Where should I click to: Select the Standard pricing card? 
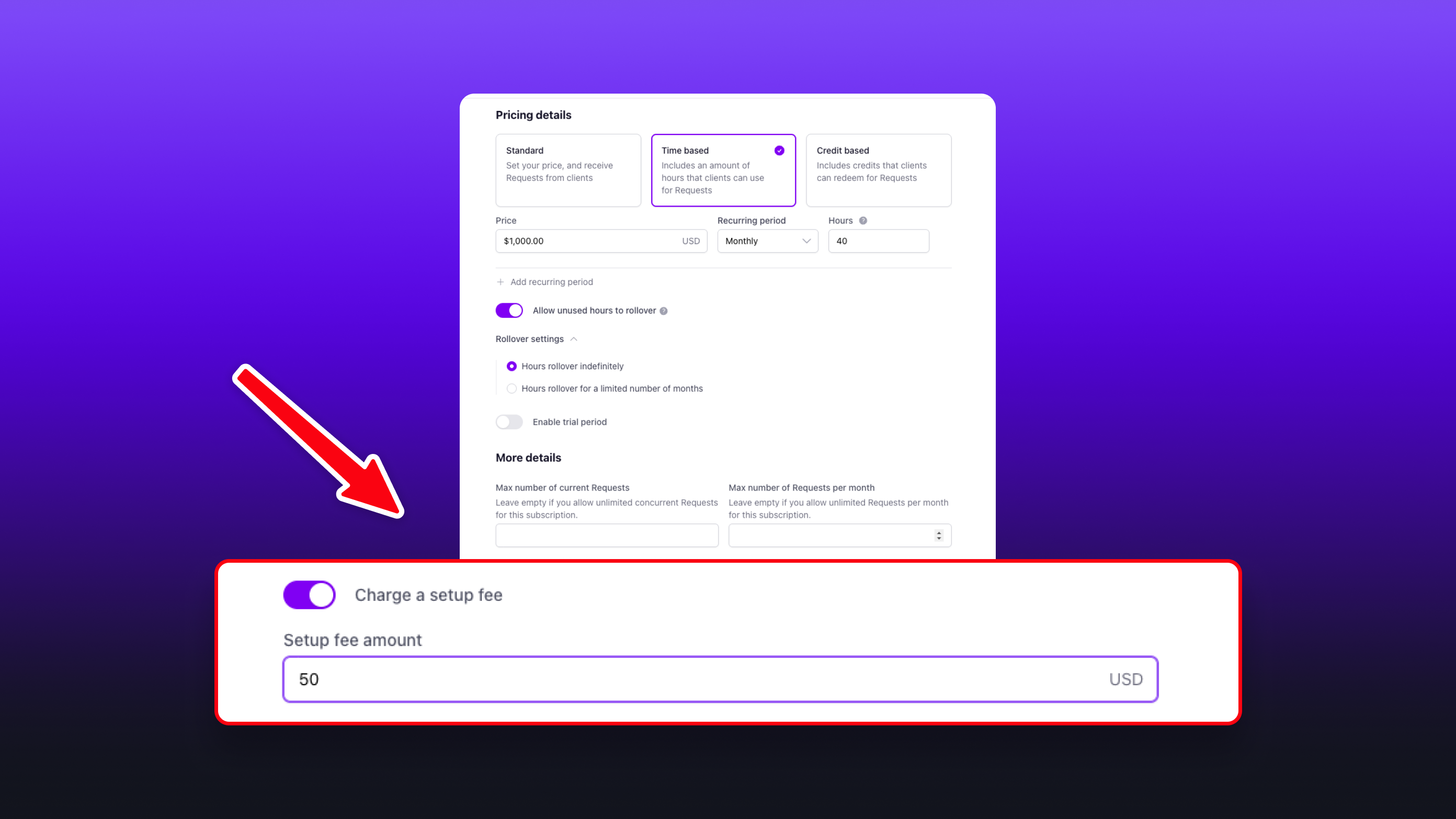(x=568, y=170)
